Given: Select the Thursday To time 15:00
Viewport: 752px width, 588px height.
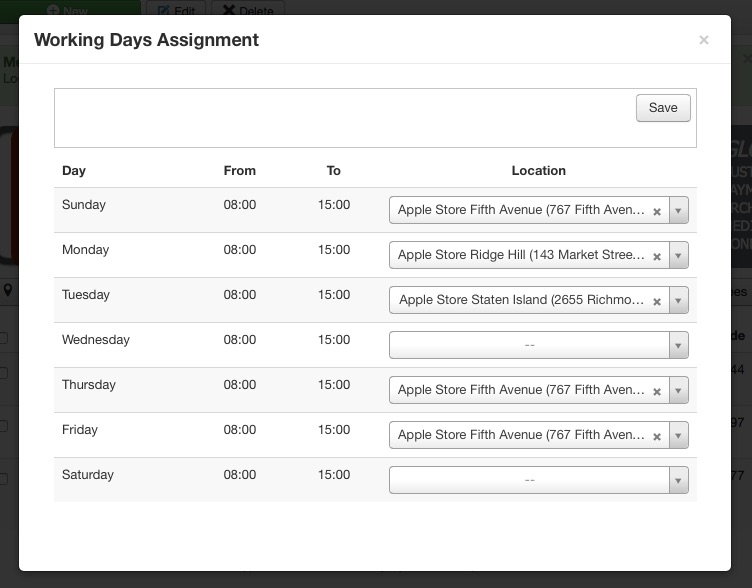Looking at the screenshot, I should click(x=334, y=385).
